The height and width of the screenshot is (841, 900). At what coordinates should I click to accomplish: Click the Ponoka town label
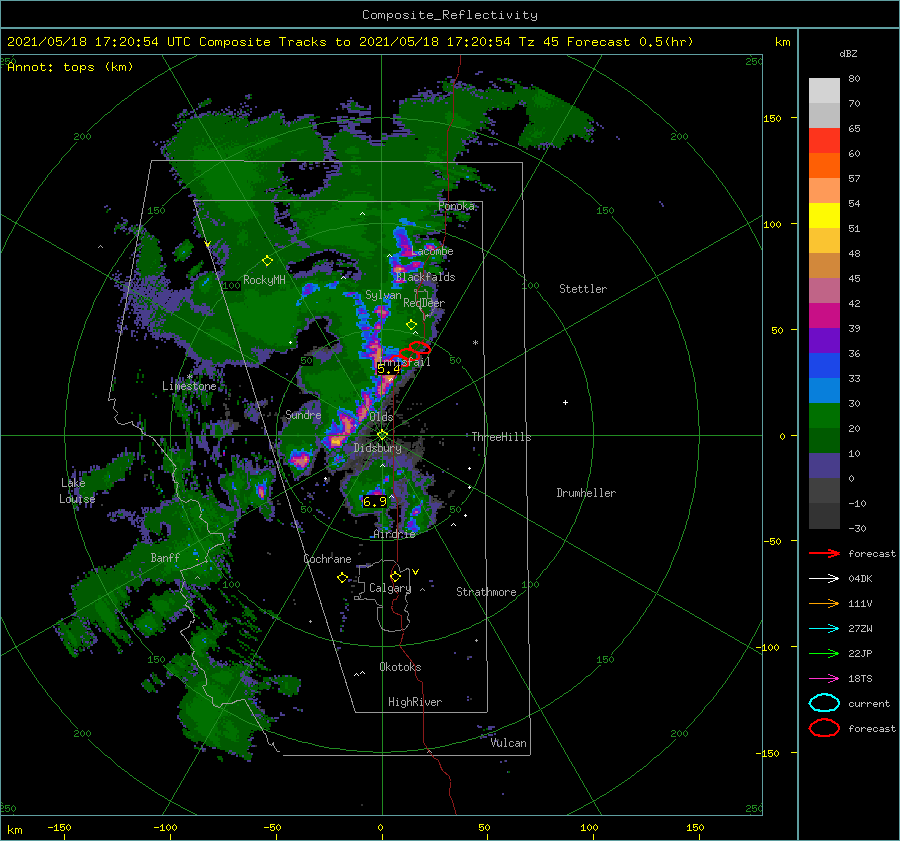pos(456,206)
